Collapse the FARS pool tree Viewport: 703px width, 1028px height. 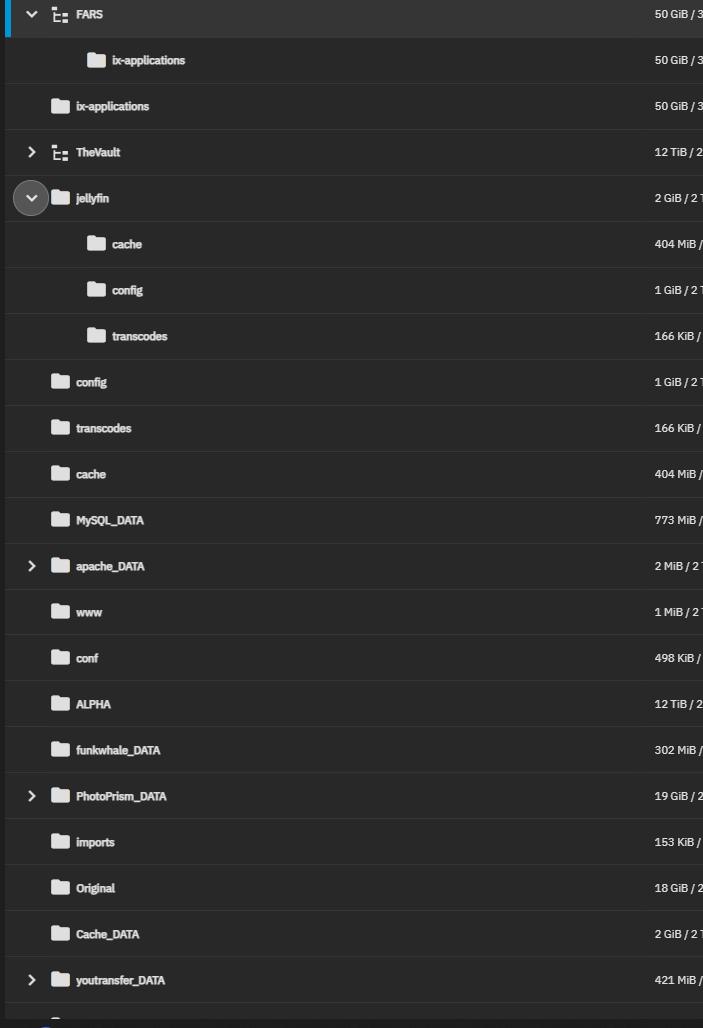(31, 14)
